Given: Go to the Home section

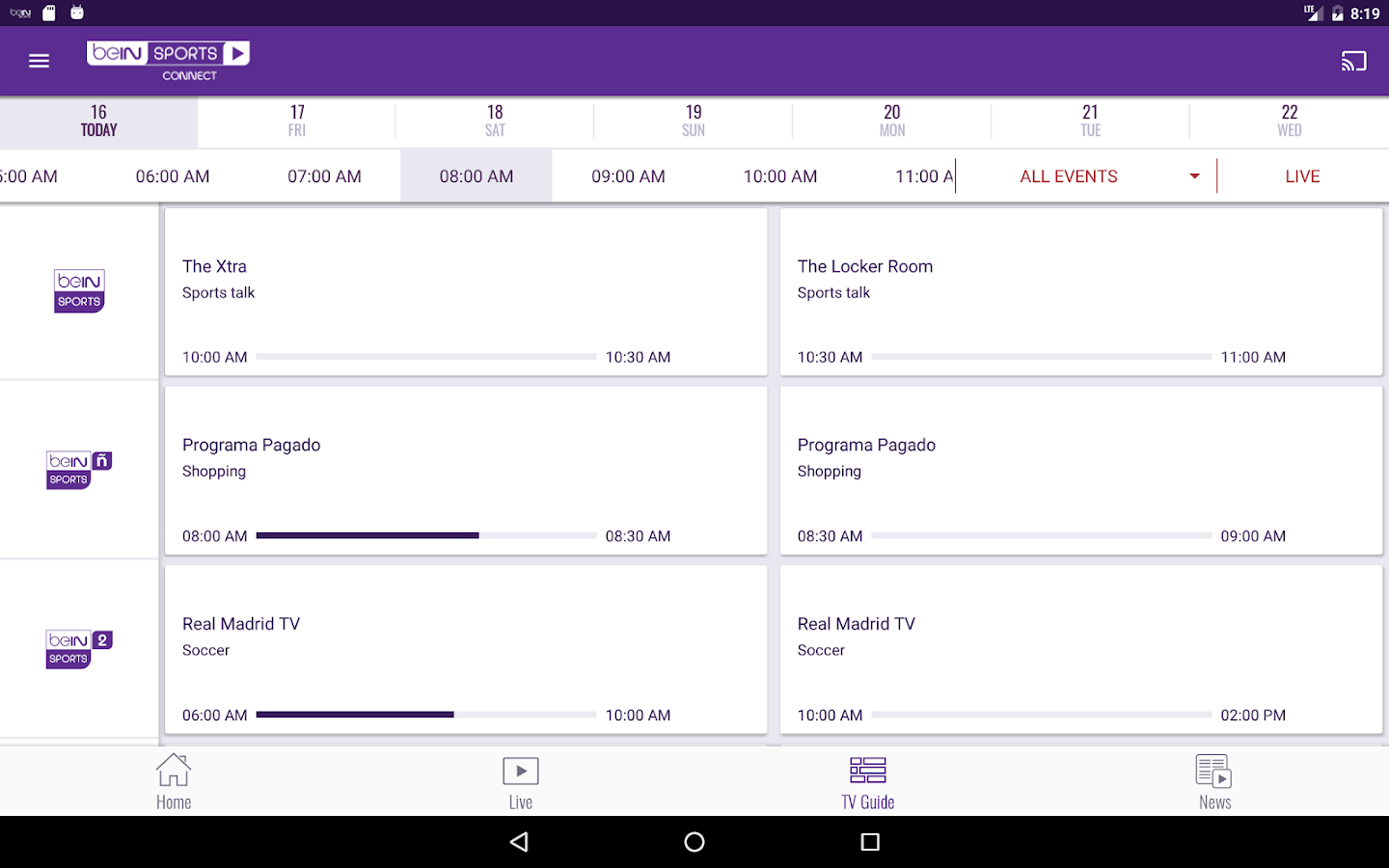Looking at the screenshot, I should (174, 782).
